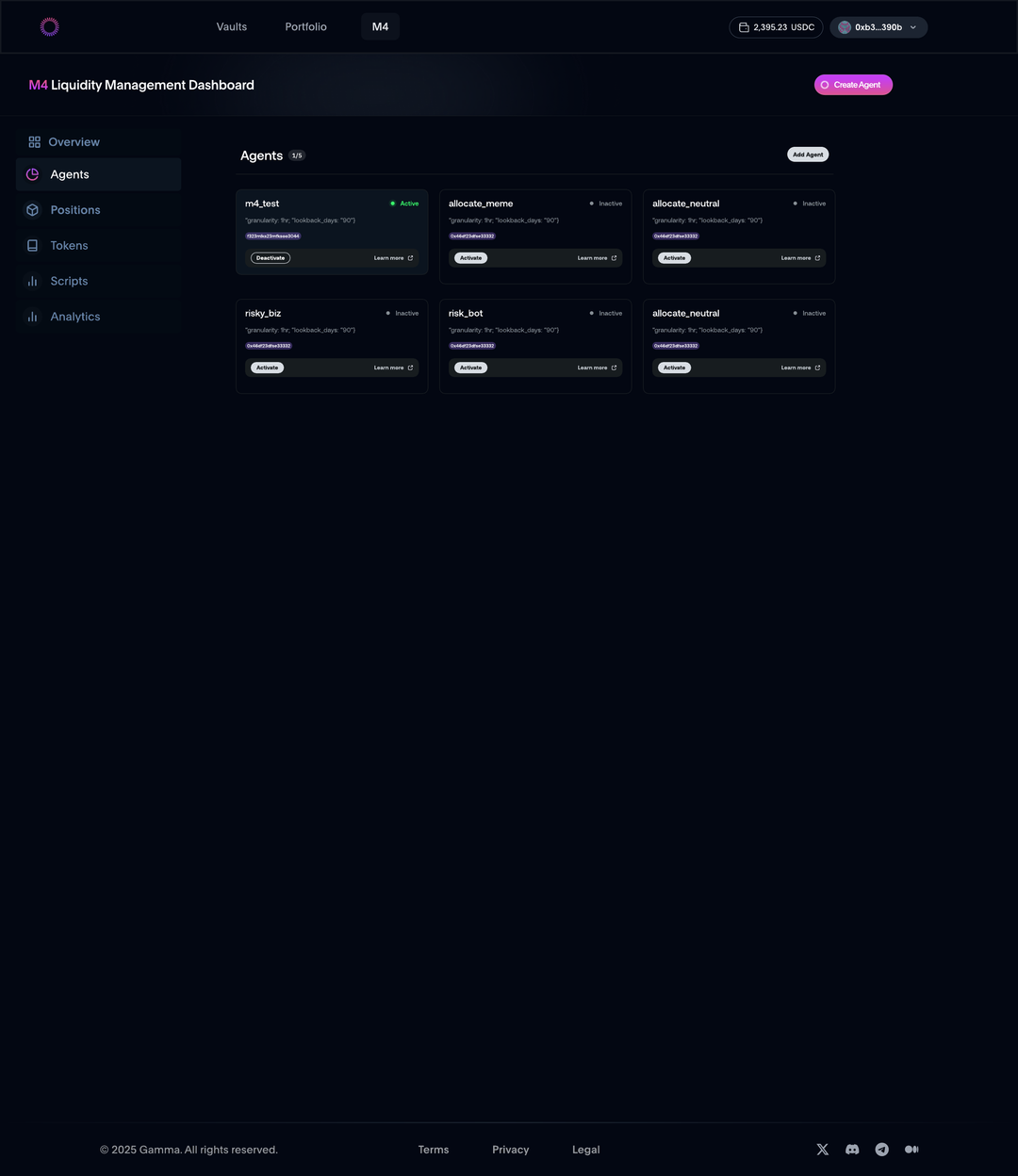Activate the allocate_meme agent
The height and width of the screenshot is (1176, 1018).
click(470, 258)
